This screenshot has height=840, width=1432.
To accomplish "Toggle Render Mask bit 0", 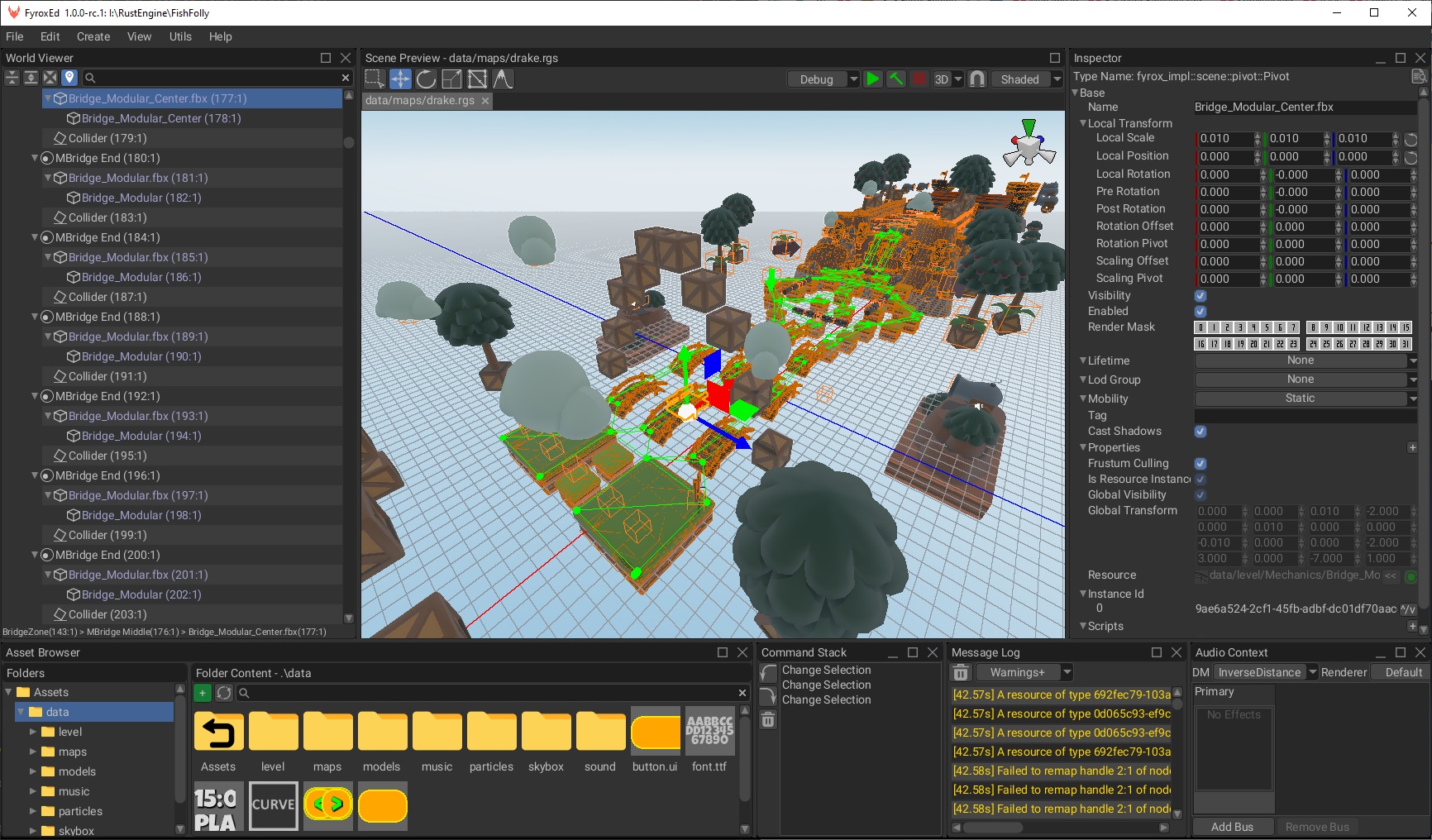I will click(1200, 327).
